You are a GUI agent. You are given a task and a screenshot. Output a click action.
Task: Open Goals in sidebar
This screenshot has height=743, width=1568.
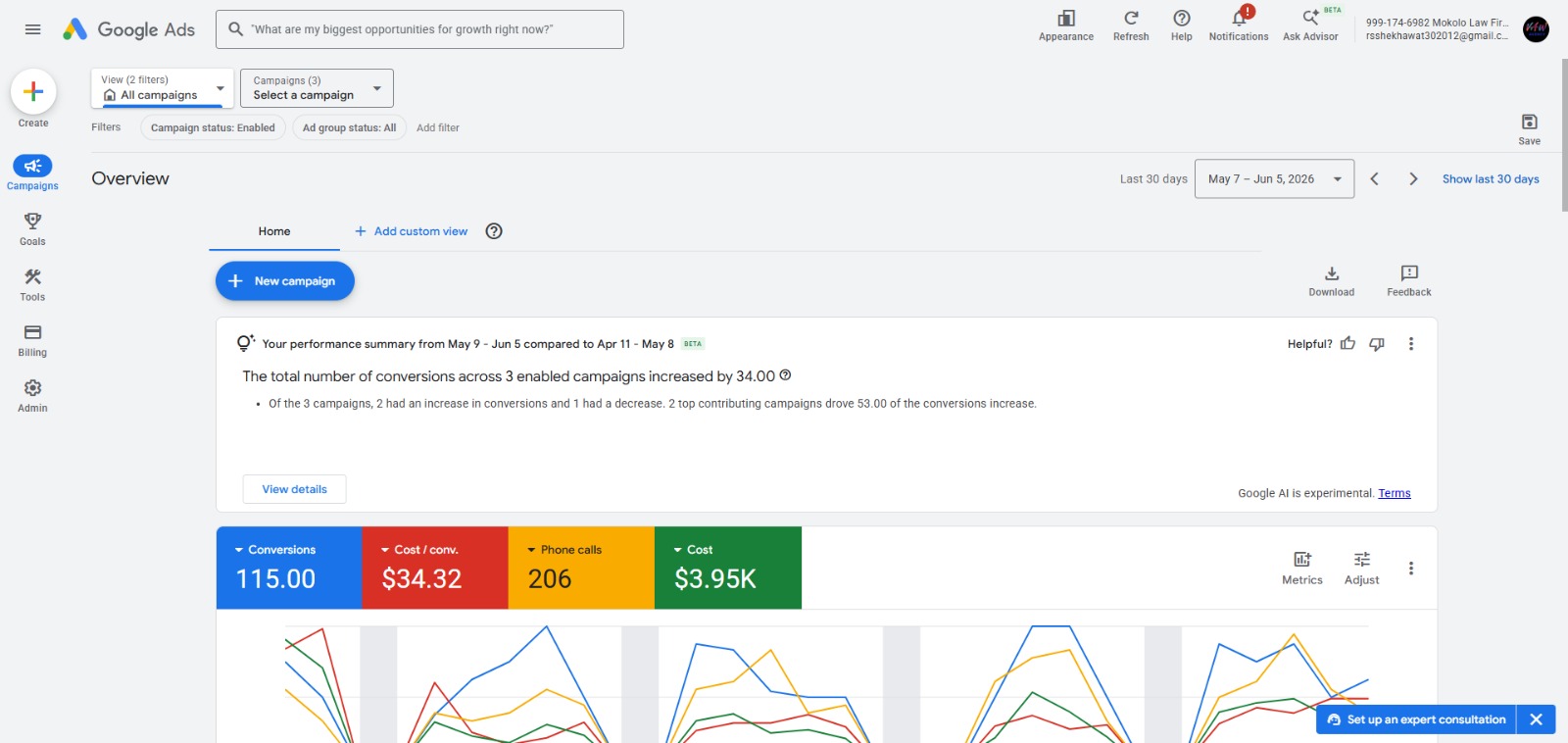32,228
